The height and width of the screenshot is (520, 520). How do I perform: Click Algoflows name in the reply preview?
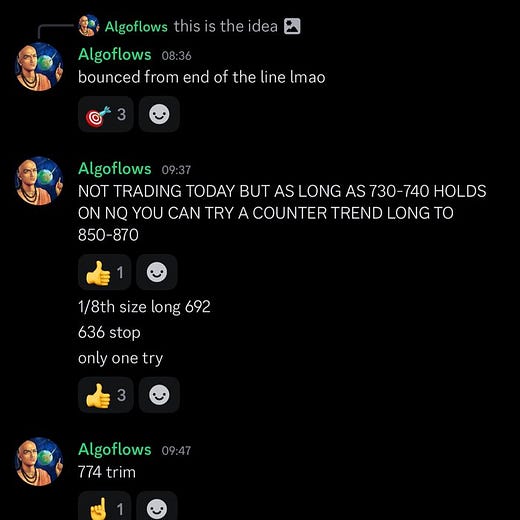(136, 27)
